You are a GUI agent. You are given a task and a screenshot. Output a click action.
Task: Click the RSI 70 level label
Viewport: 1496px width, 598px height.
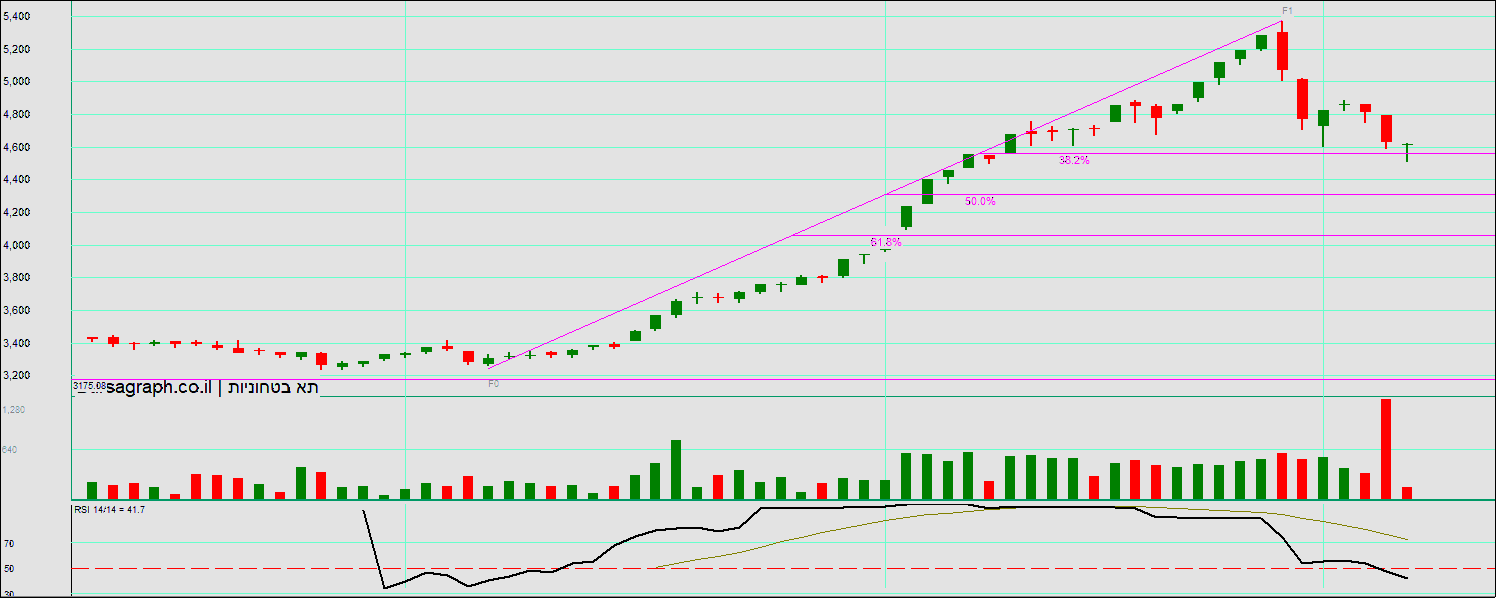click(8, 544)
